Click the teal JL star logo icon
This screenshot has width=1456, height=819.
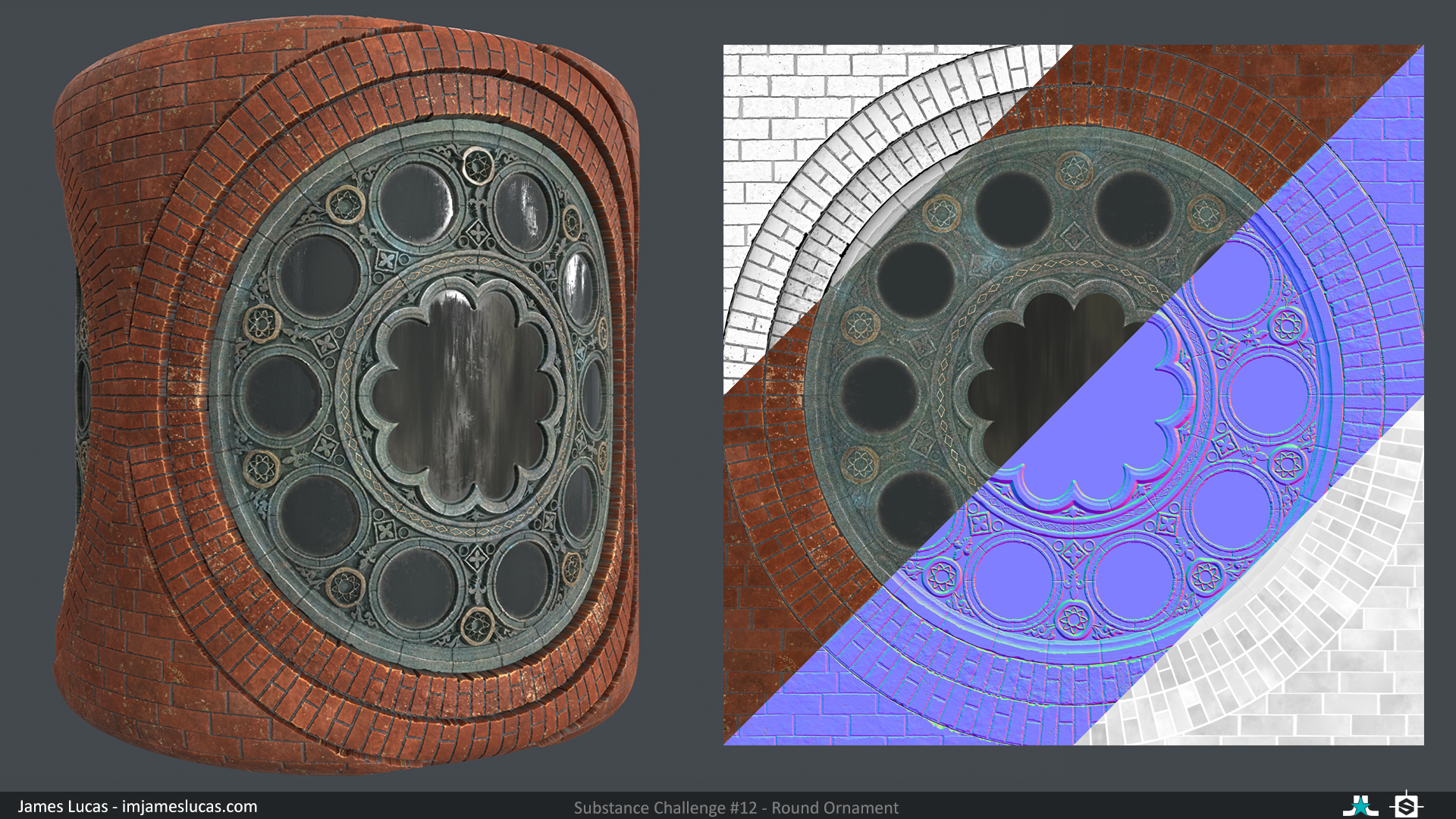(x=1361, y=805)
